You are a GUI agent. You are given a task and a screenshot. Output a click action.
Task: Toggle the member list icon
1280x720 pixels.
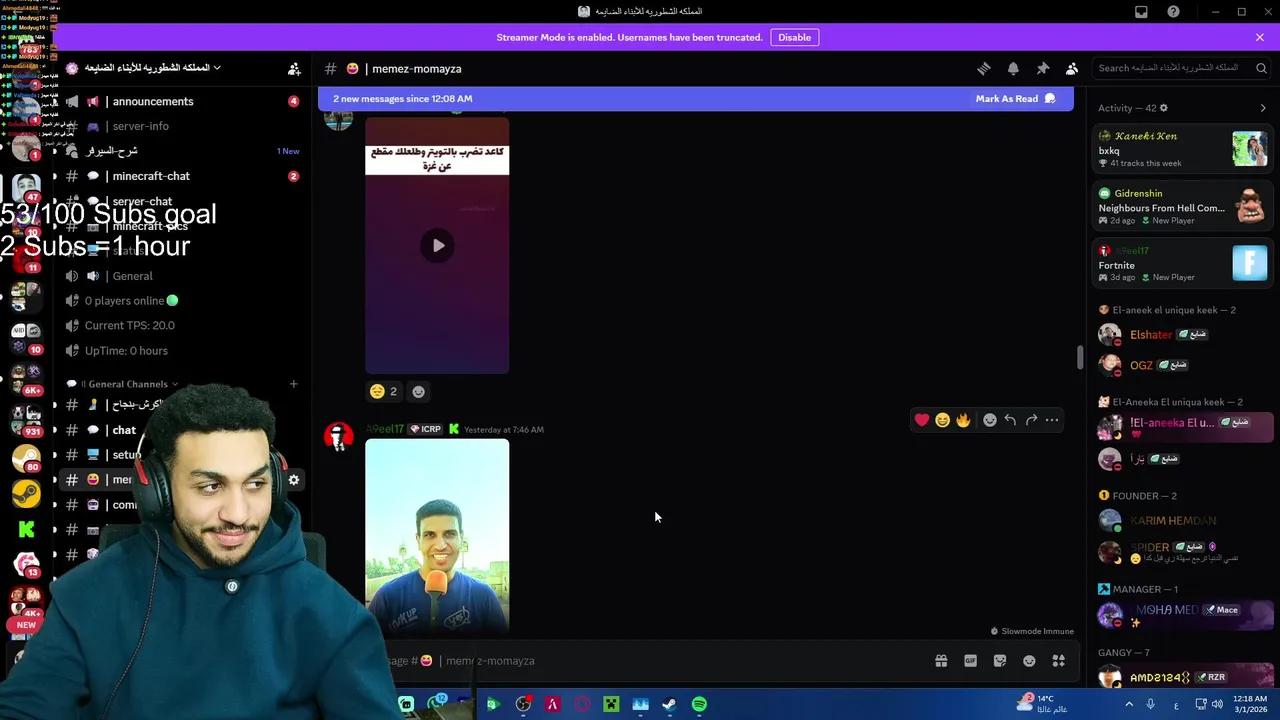(1072, 68)
